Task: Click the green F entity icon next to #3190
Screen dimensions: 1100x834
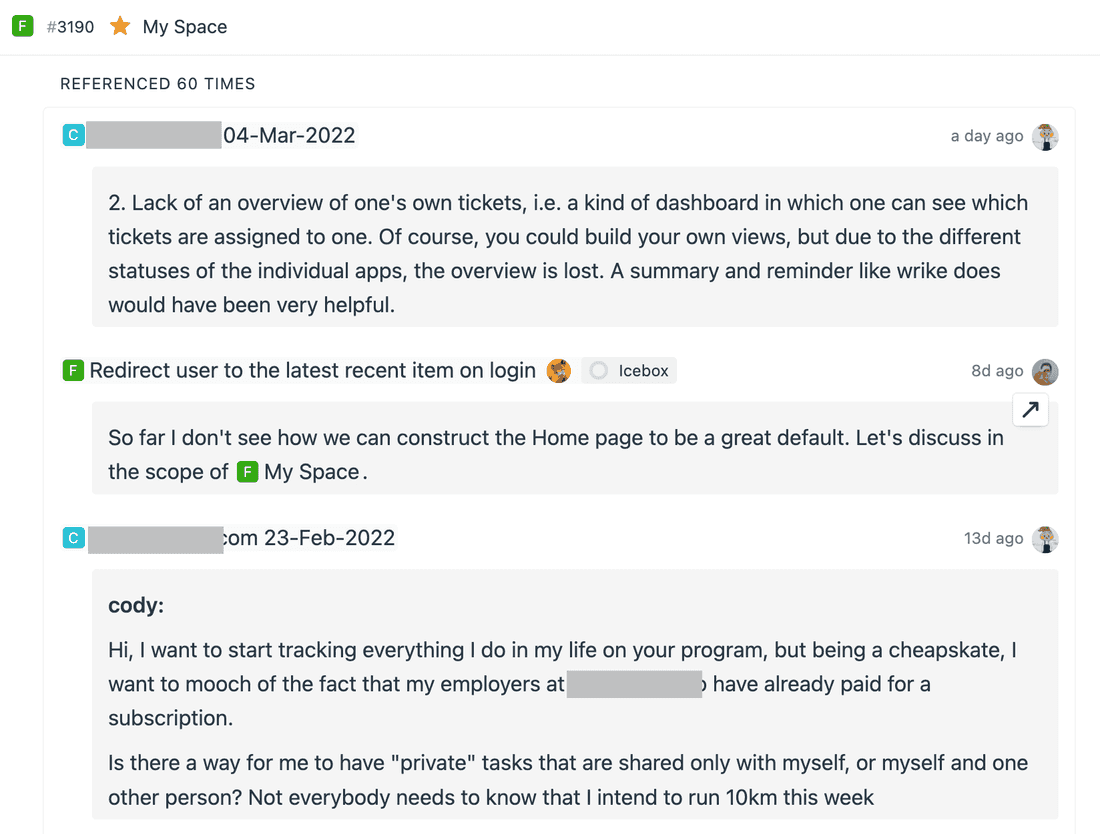Action: pos(22,26)
